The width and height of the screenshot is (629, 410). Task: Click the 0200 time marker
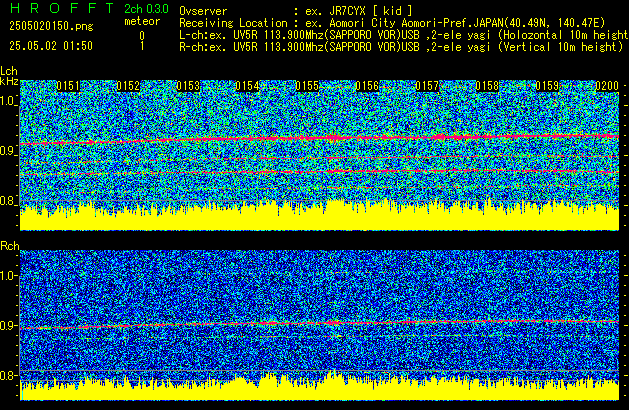point(607,86)
